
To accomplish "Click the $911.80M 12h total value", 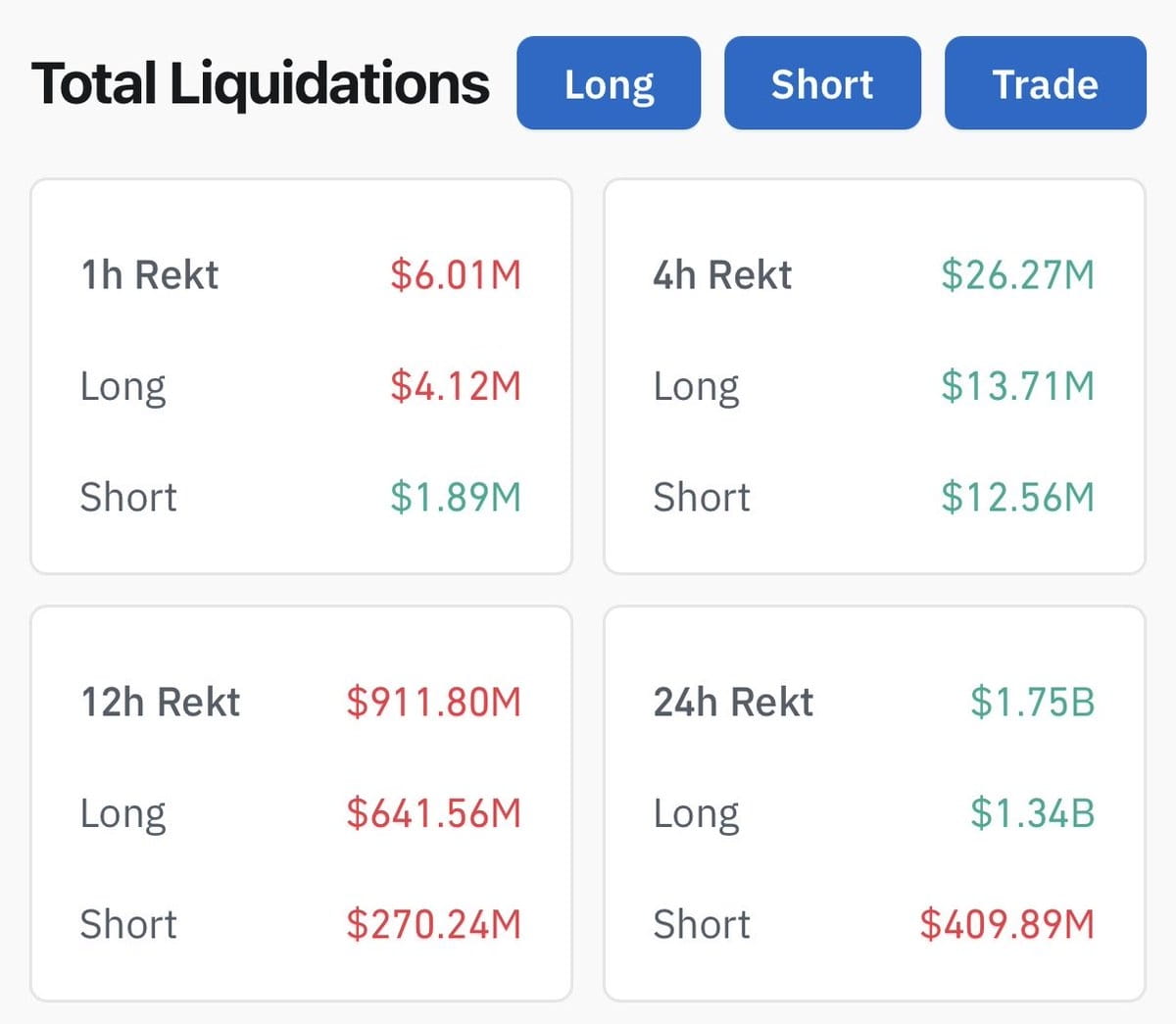I will (433, 703).
